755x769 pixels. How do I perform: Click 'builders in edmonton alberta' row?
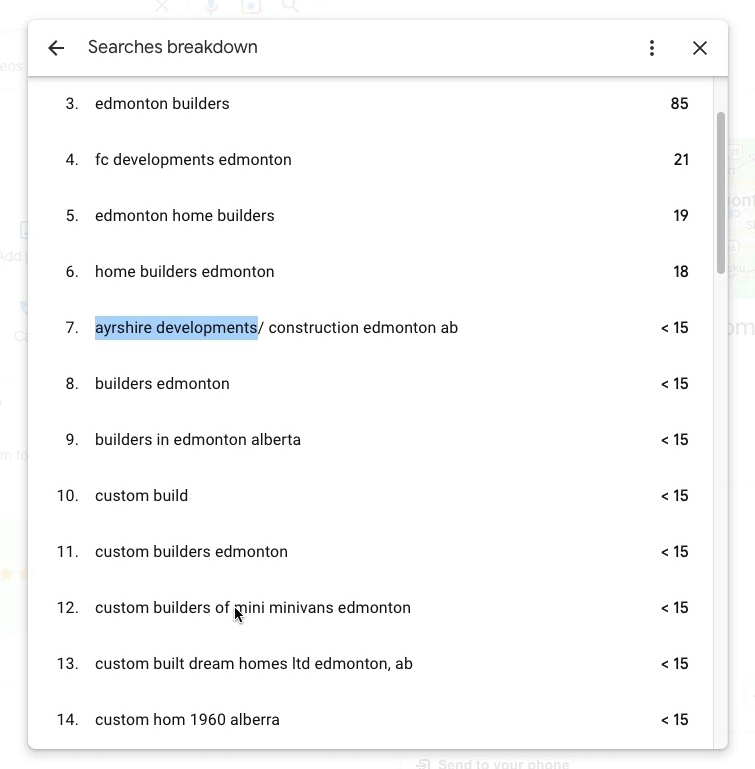pos(197,440)
